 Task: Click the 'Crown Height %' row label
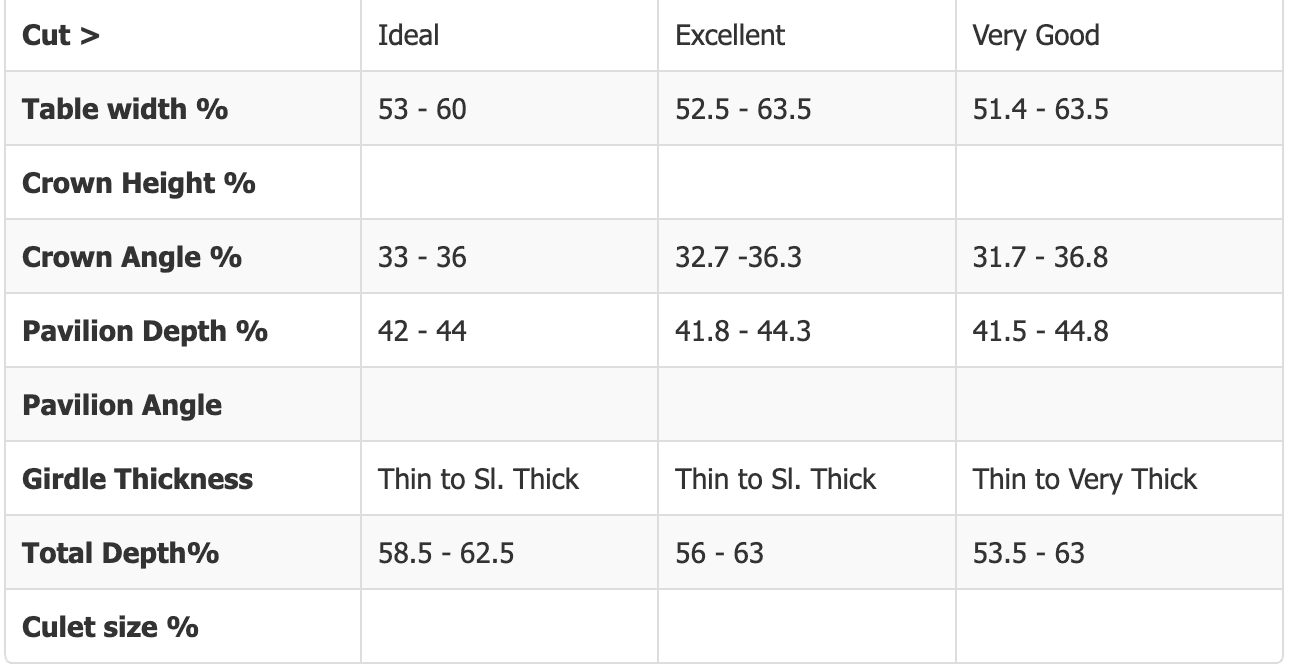(138, 183)
